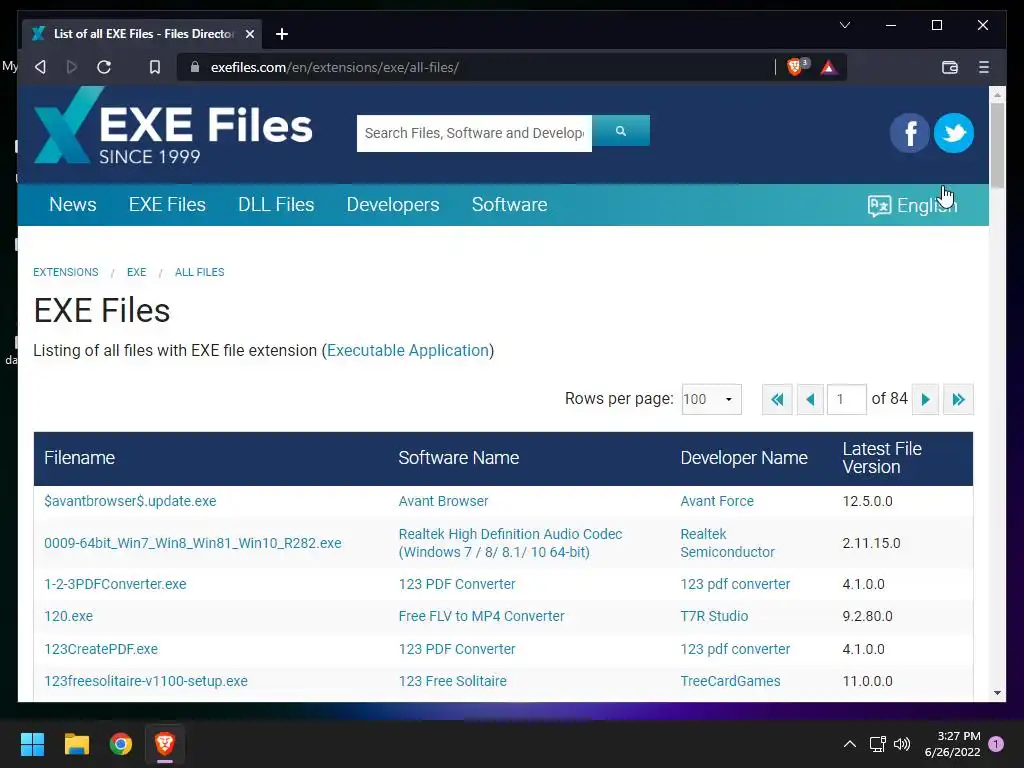Click the site search input field
This screenshot has width=1024, height=768.
point(474,133)
